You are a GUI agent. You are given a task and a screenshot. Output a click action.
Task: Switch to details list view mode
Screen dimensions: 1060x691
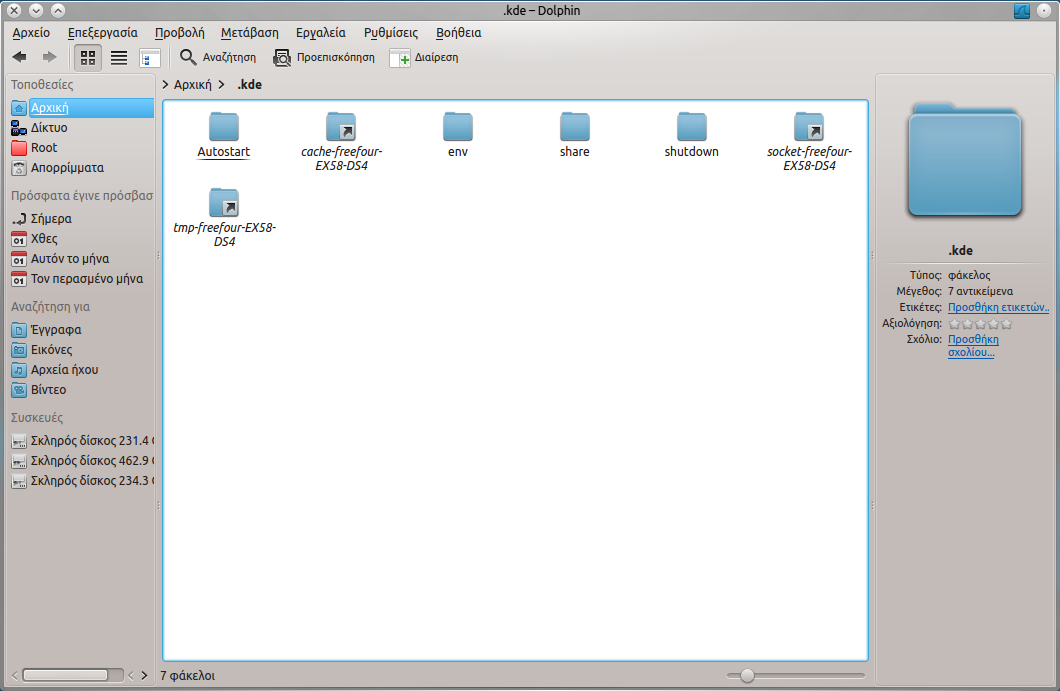(119, 57)
